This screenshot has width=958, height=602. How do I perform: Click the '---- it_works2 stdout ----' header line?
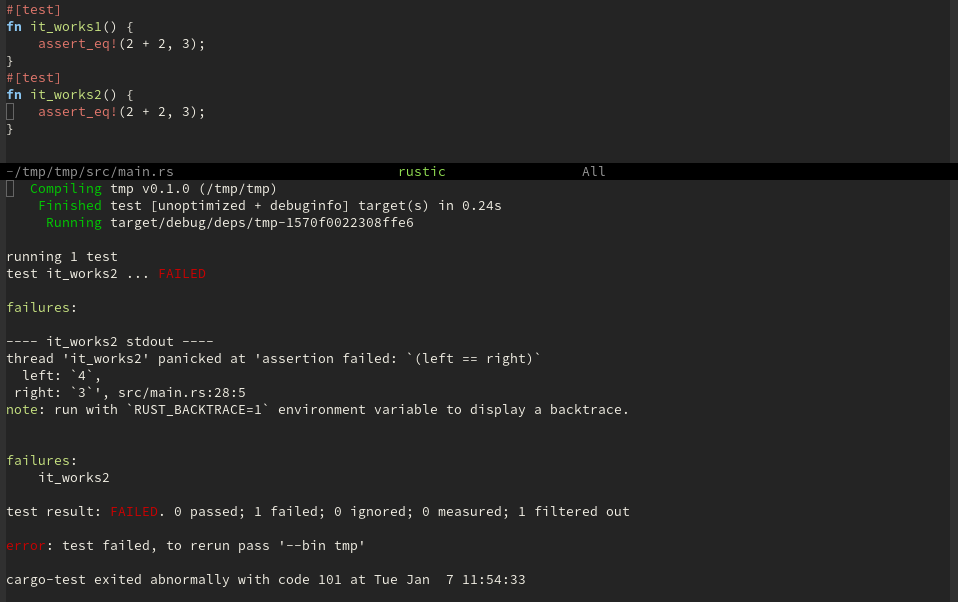point(110,342)
